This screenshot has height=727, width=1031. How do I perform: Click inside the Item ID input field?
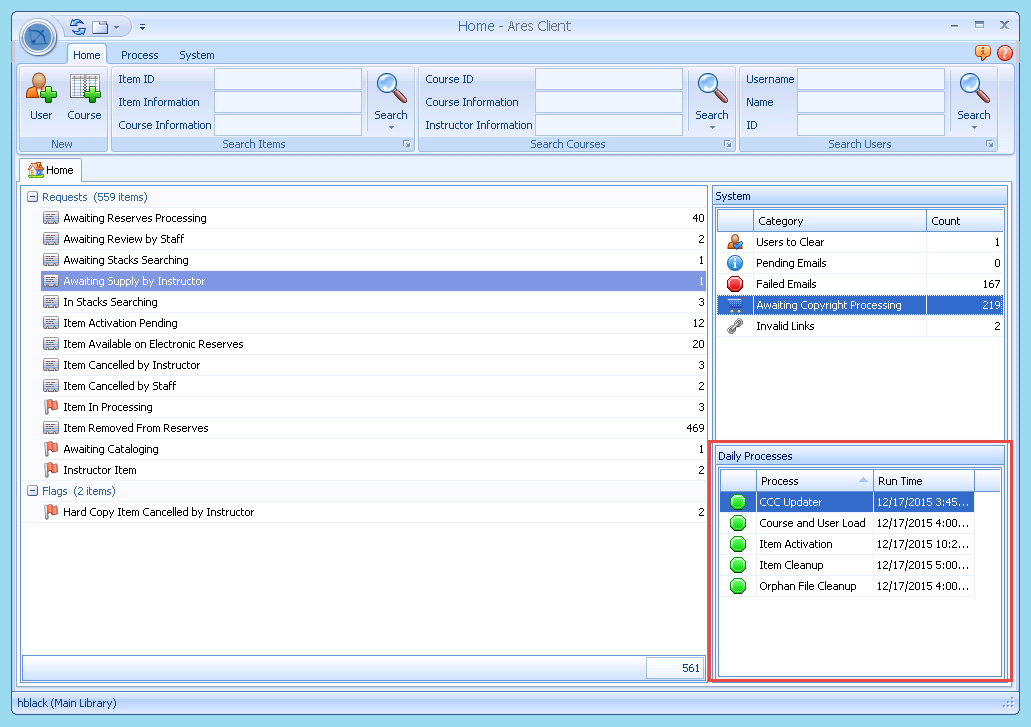click(288, 78)
